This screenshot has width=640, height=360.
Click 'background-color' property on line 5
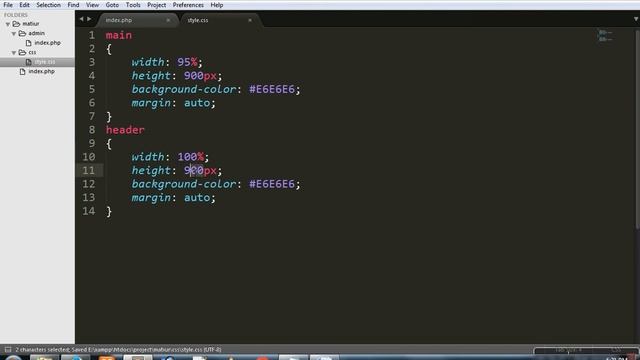click(184, 89)
